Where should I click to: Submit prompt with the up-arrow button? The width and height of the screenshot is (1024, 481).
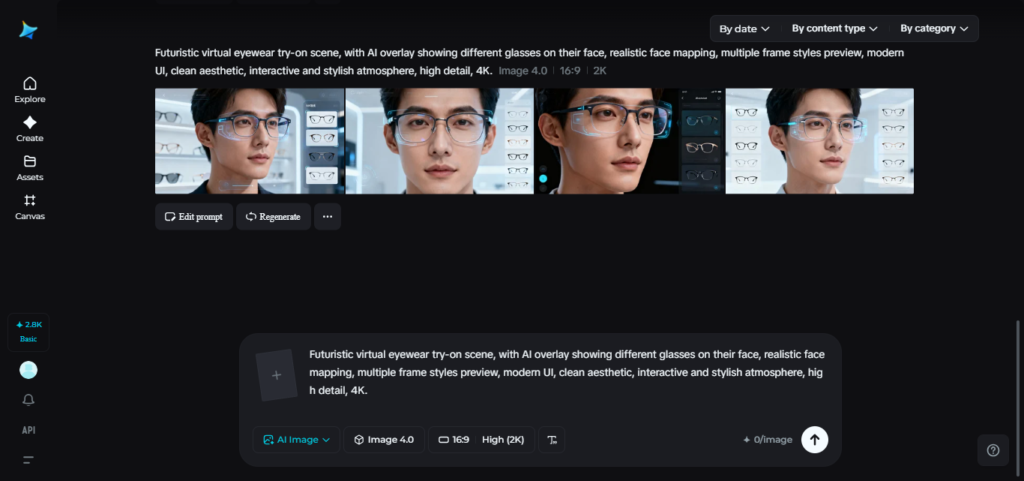[x=814, y=439]
